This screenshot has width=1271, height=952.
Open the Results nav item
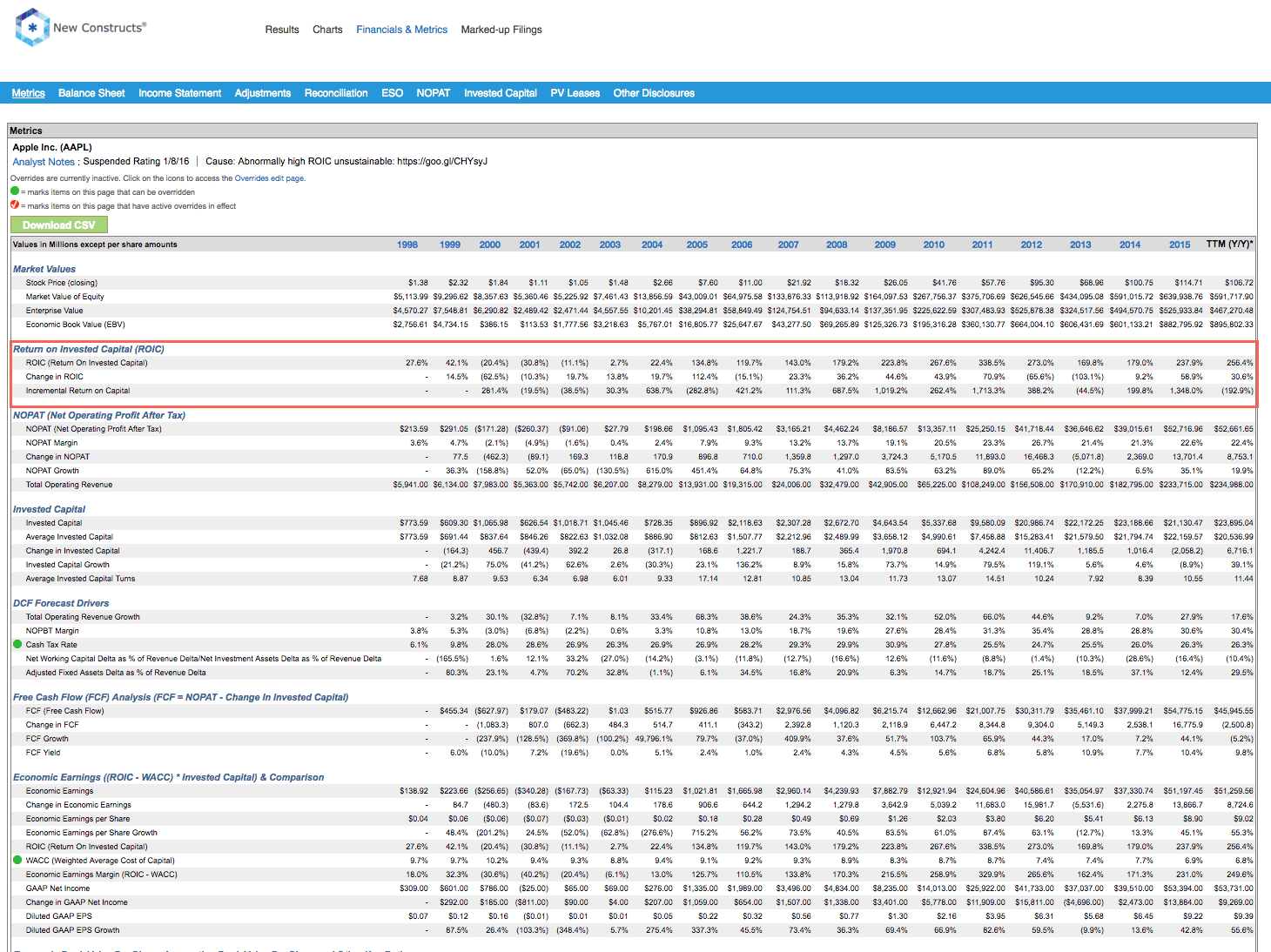click(x=282, y=30)
